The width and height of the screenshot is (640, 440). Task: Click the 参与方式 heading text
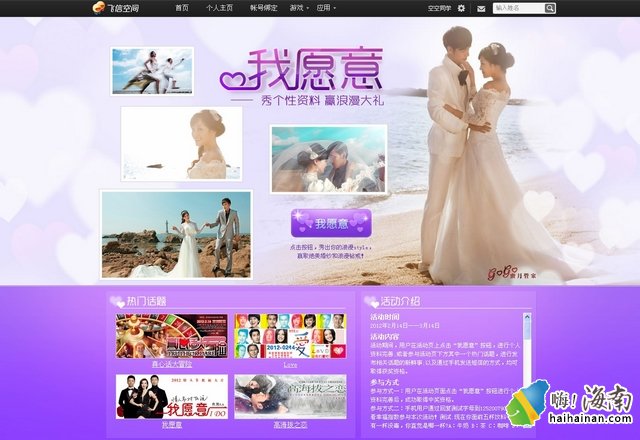coord(384,383)
